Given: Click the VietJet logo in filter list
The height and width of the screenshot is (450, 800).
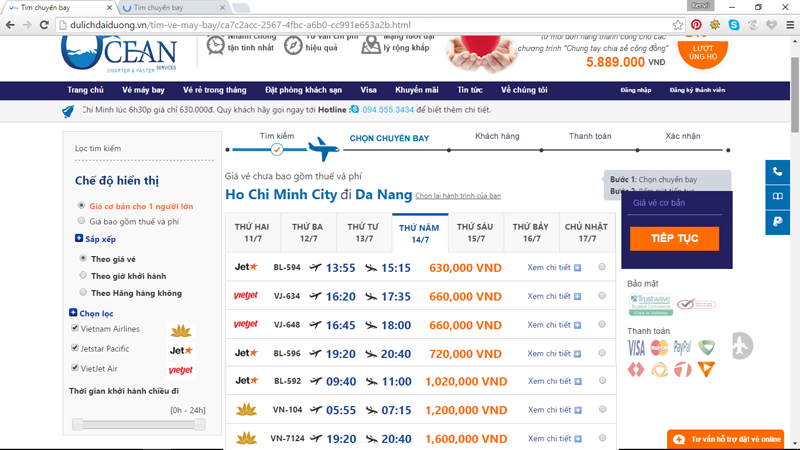Looking at the screenshot, I should coord(181,370).
